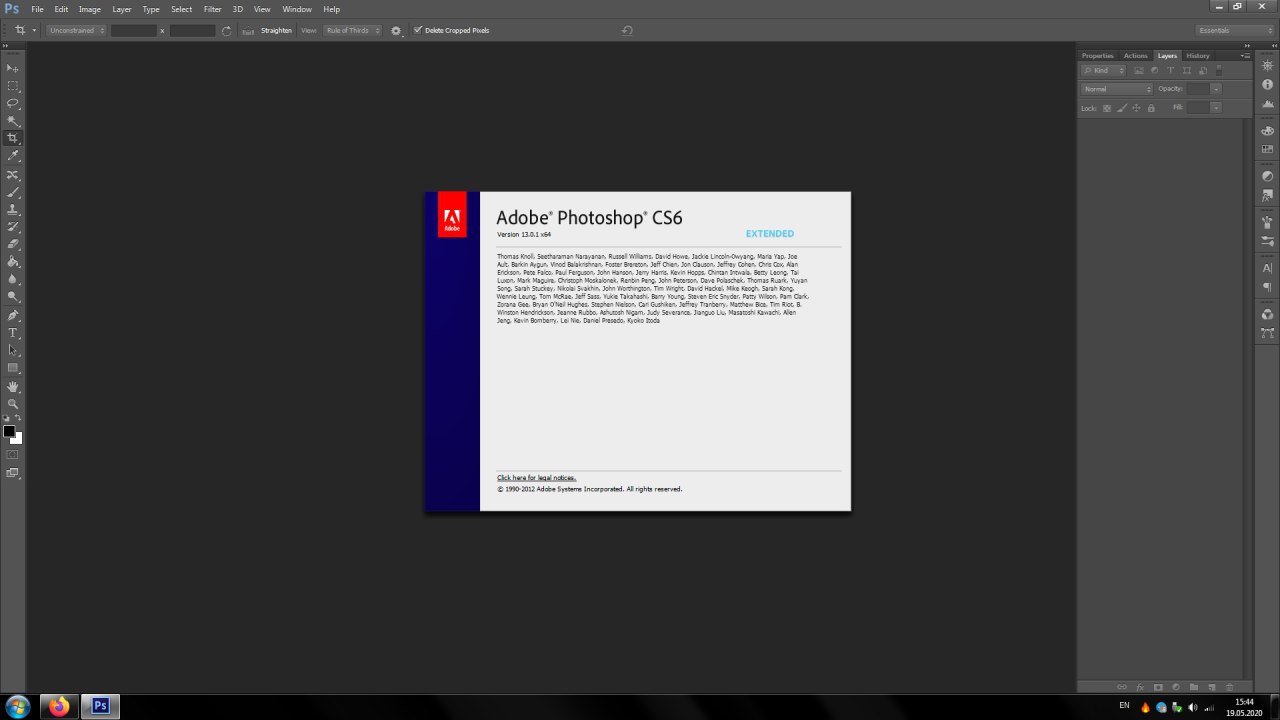This screenshot has height=720, width=1280.
Task: Select the Blur tool
Action: pos(13,279)
